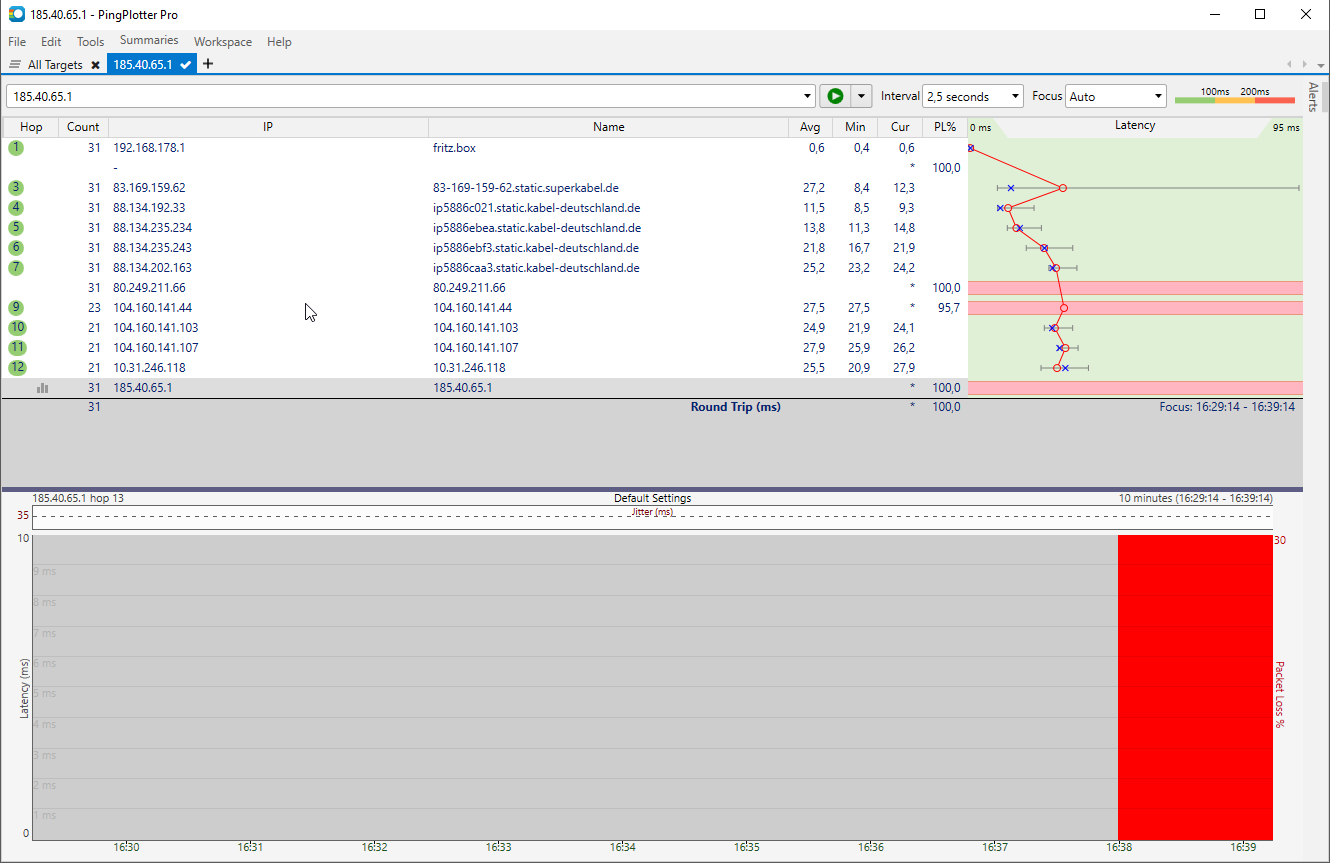The image size is (1330, 863).
Task: Click the All Targets list icon
Action: tap(15, 65)
